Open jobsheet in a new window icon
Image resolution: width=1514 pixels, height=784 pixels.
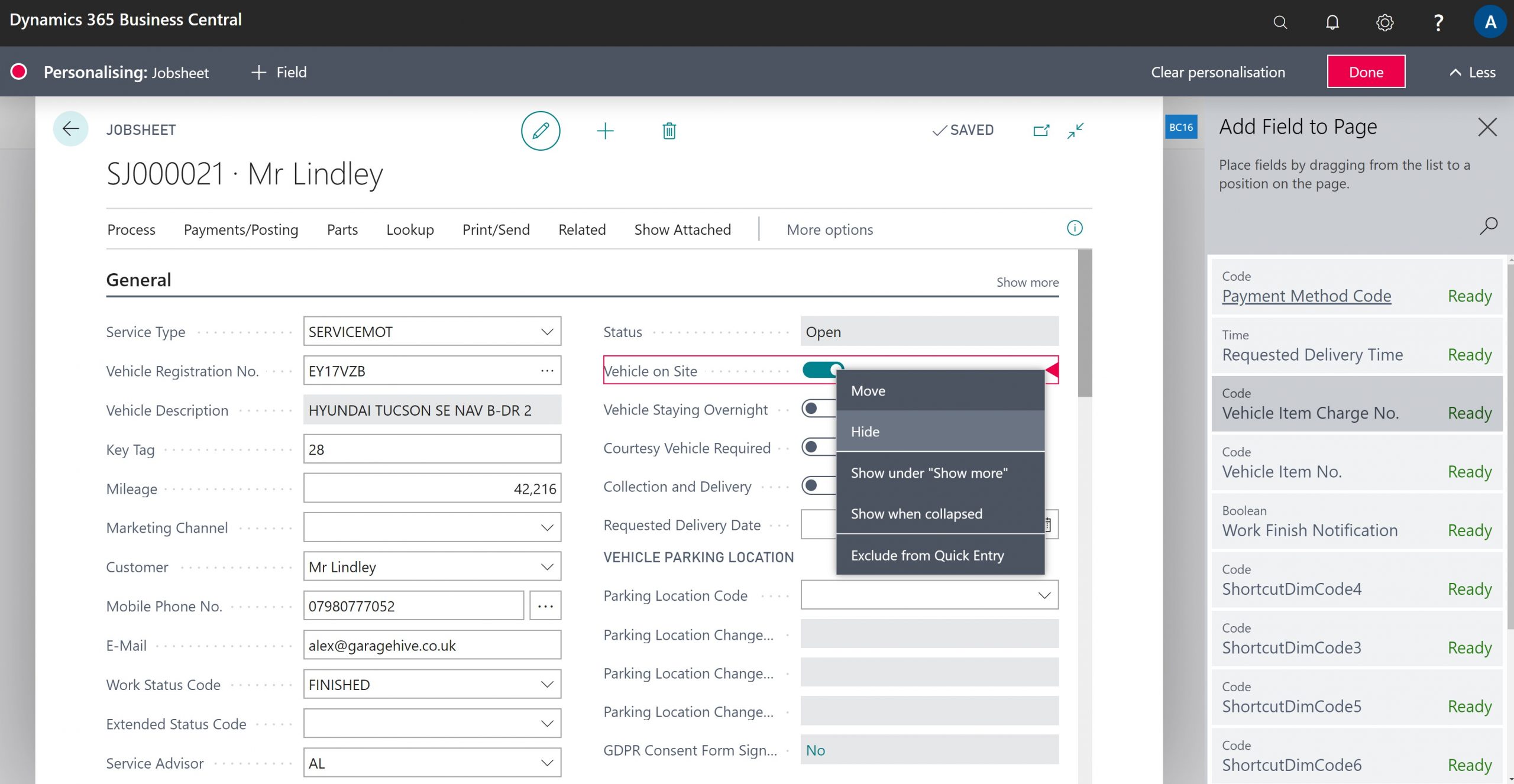[1041, 130]
